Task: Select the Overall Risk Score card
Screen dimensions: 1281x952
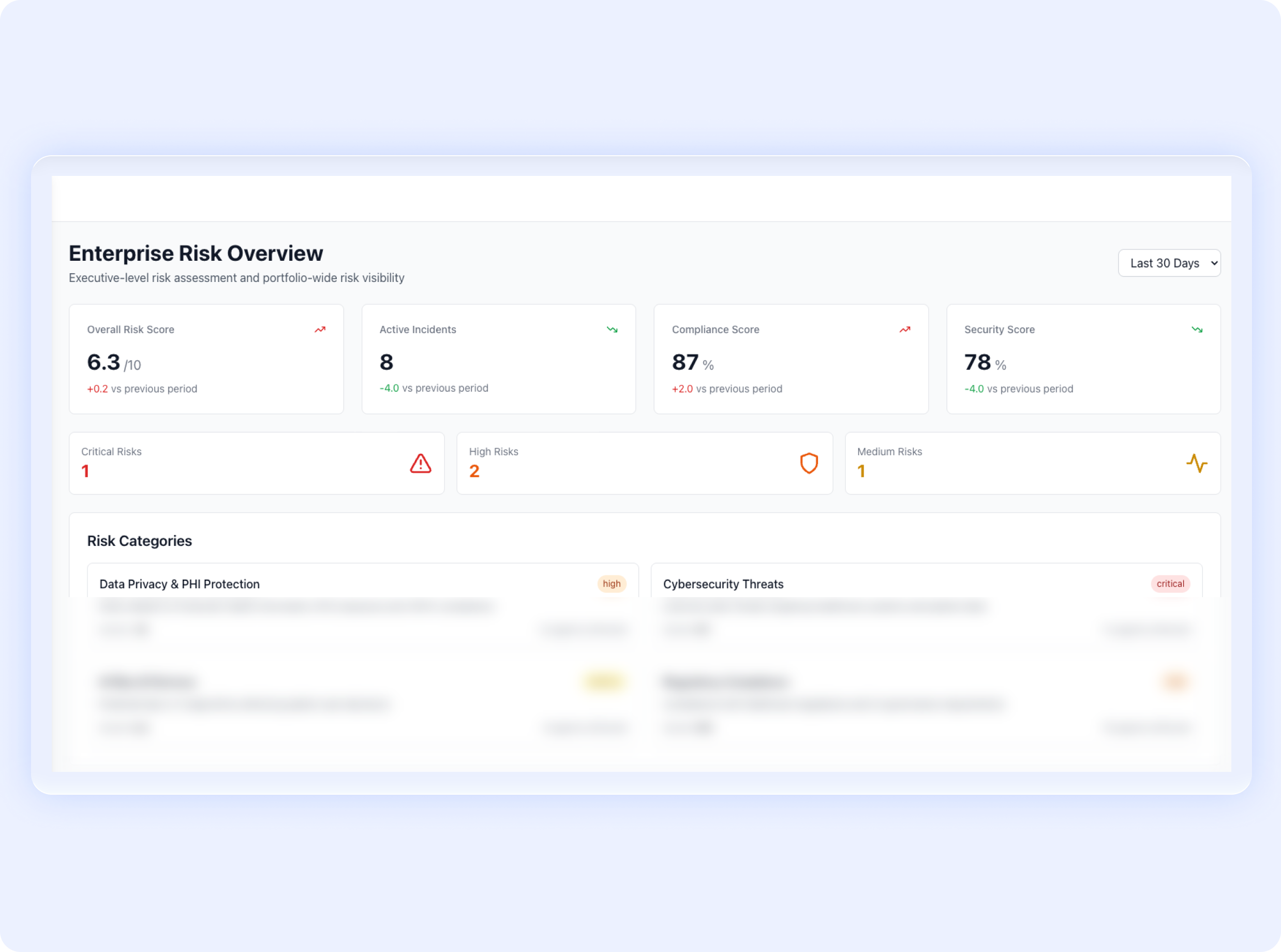Action: click(206, 359)
